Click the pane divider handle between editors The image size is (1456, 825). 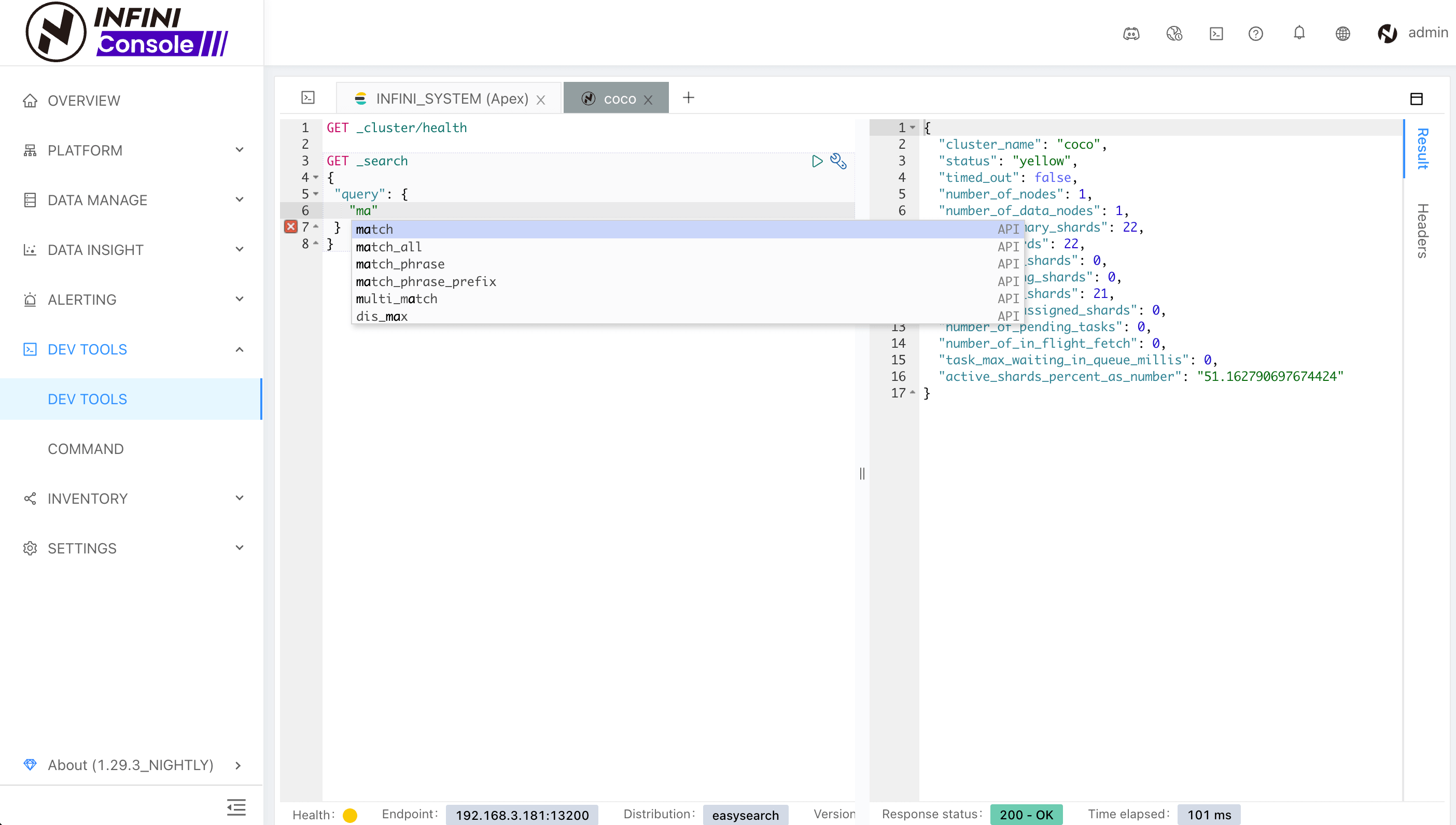click(x=862, y=474)
